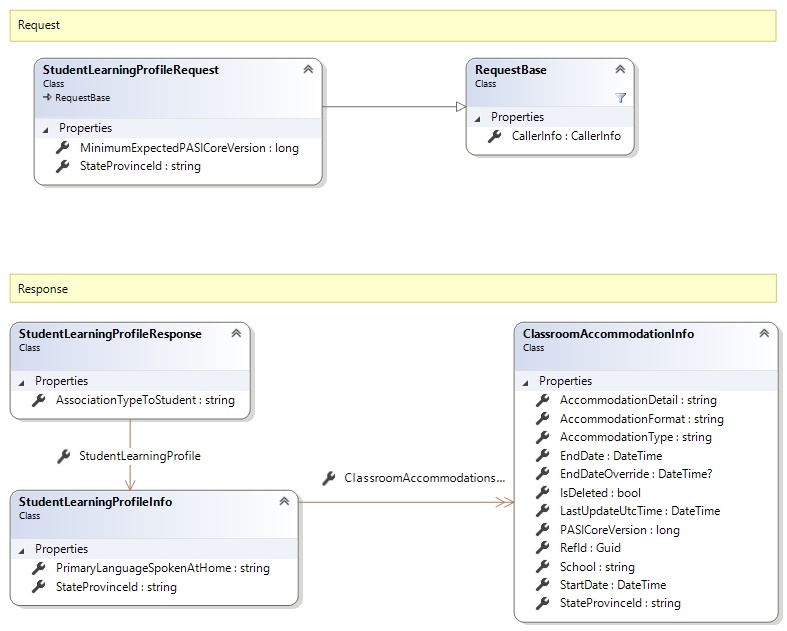Collapse the StudentLearningProfileRequest class shape

click(308, 70)
